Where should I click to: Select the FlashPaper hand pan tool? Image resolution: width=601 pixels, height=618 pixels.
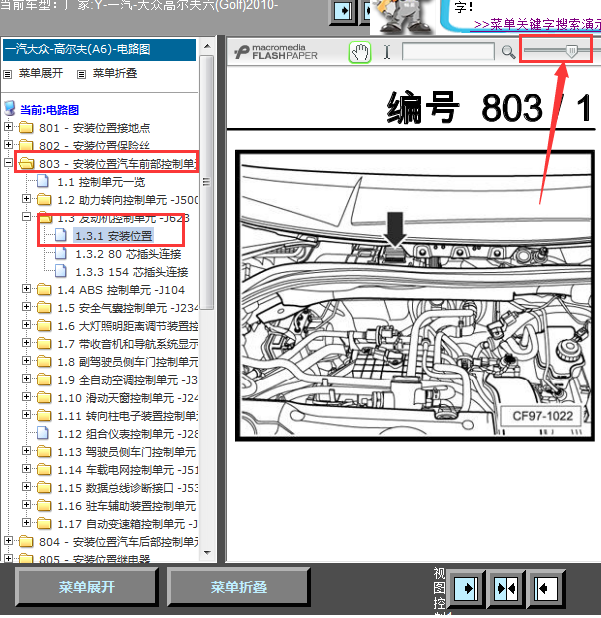359,52
